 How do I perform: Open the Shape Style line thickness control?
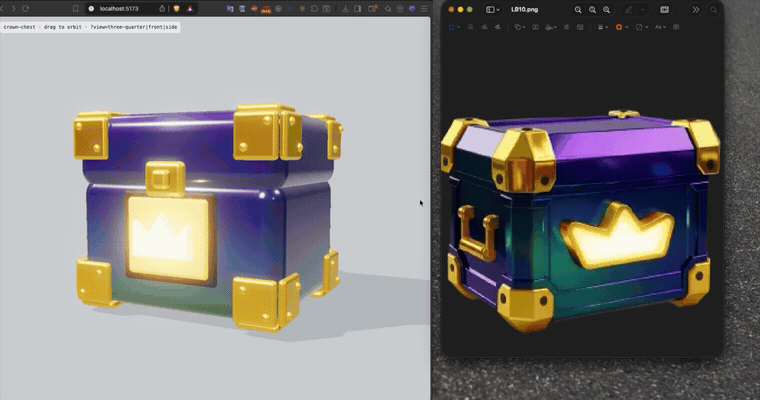click(x=601, y=27)
